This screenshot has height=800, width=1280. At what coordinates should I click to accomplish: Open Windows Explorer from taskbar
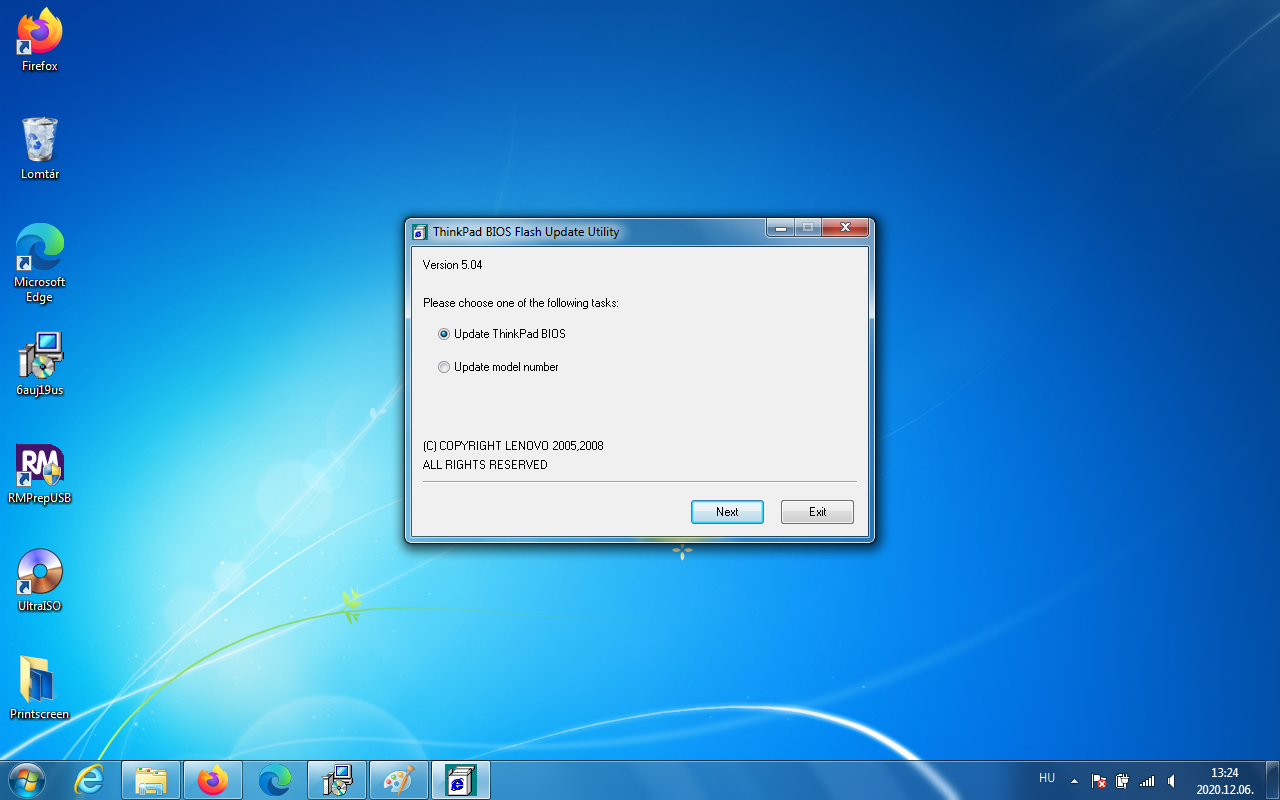point(151,780)
